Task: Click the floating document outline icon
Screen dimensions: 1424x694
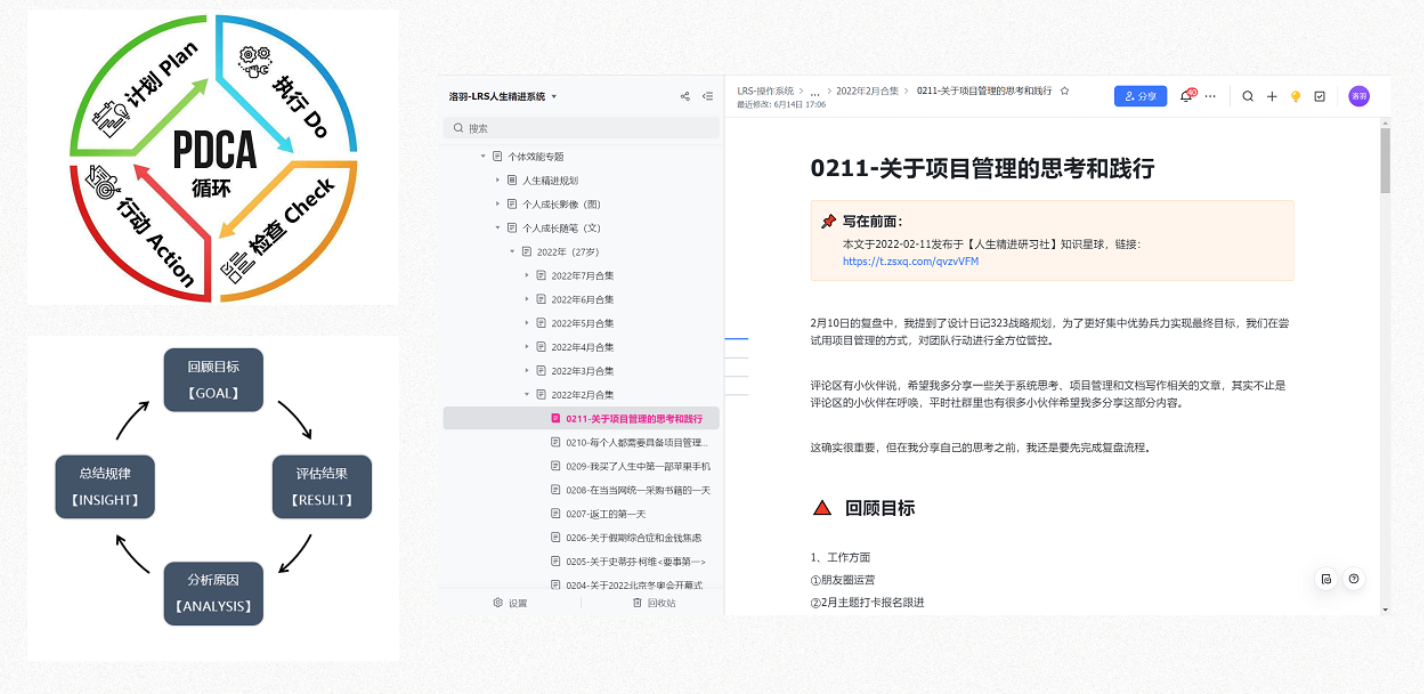Action: click(1326, 579)
